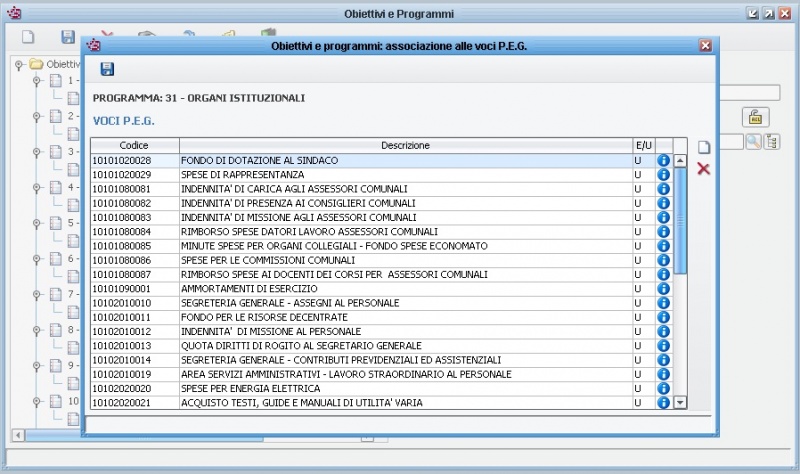This screenshot has height=474, width=800.
Task: Open info for AMMORTAMENTI DI ESERCIZIO
Action: pyautogui.click(x=663, y=289)
